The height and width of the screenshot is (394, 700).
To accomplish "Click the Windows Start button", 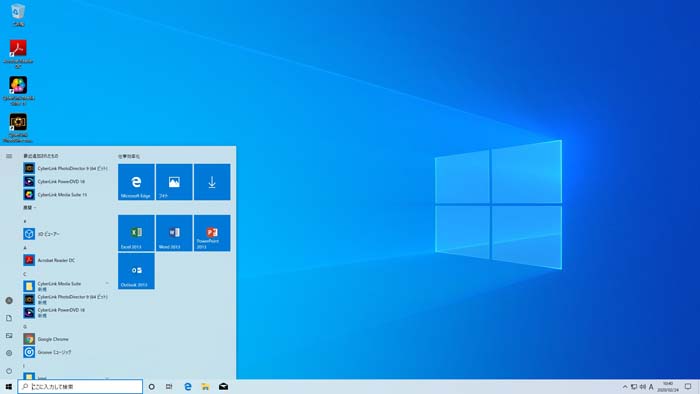I will tap(8, 387).
